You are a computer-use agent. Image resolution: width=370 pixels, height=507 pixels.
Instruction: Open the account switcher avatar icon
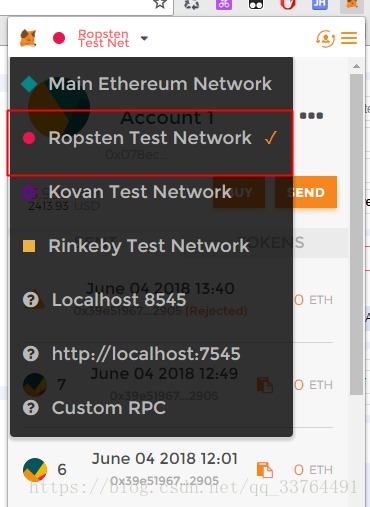[325, 38]
